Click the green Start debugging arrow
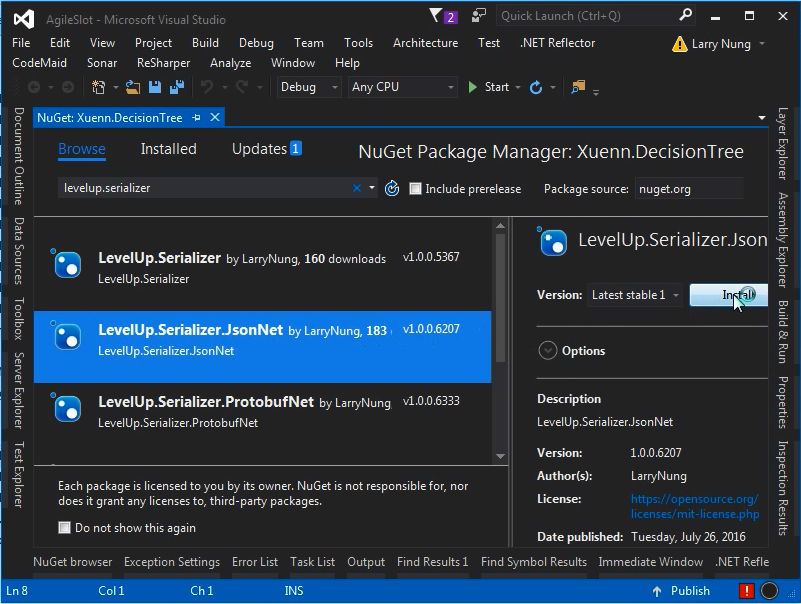 click(473, 87)
